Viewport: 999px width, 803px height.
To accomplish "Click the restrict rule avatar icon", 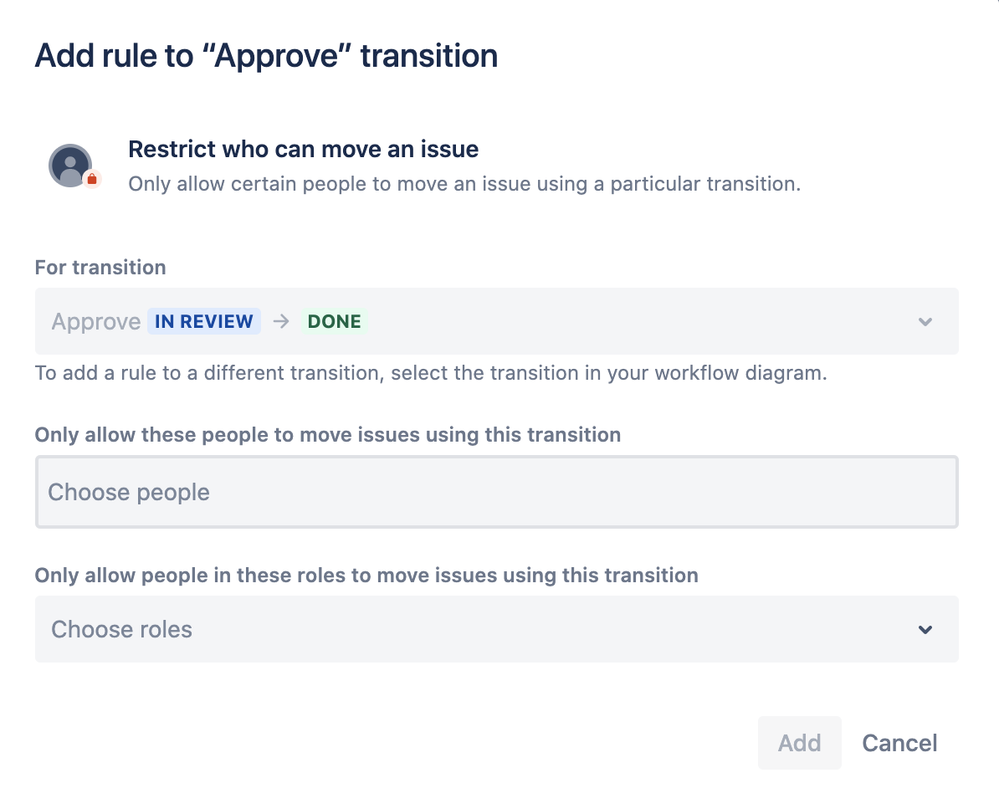I will click(70, 163).
